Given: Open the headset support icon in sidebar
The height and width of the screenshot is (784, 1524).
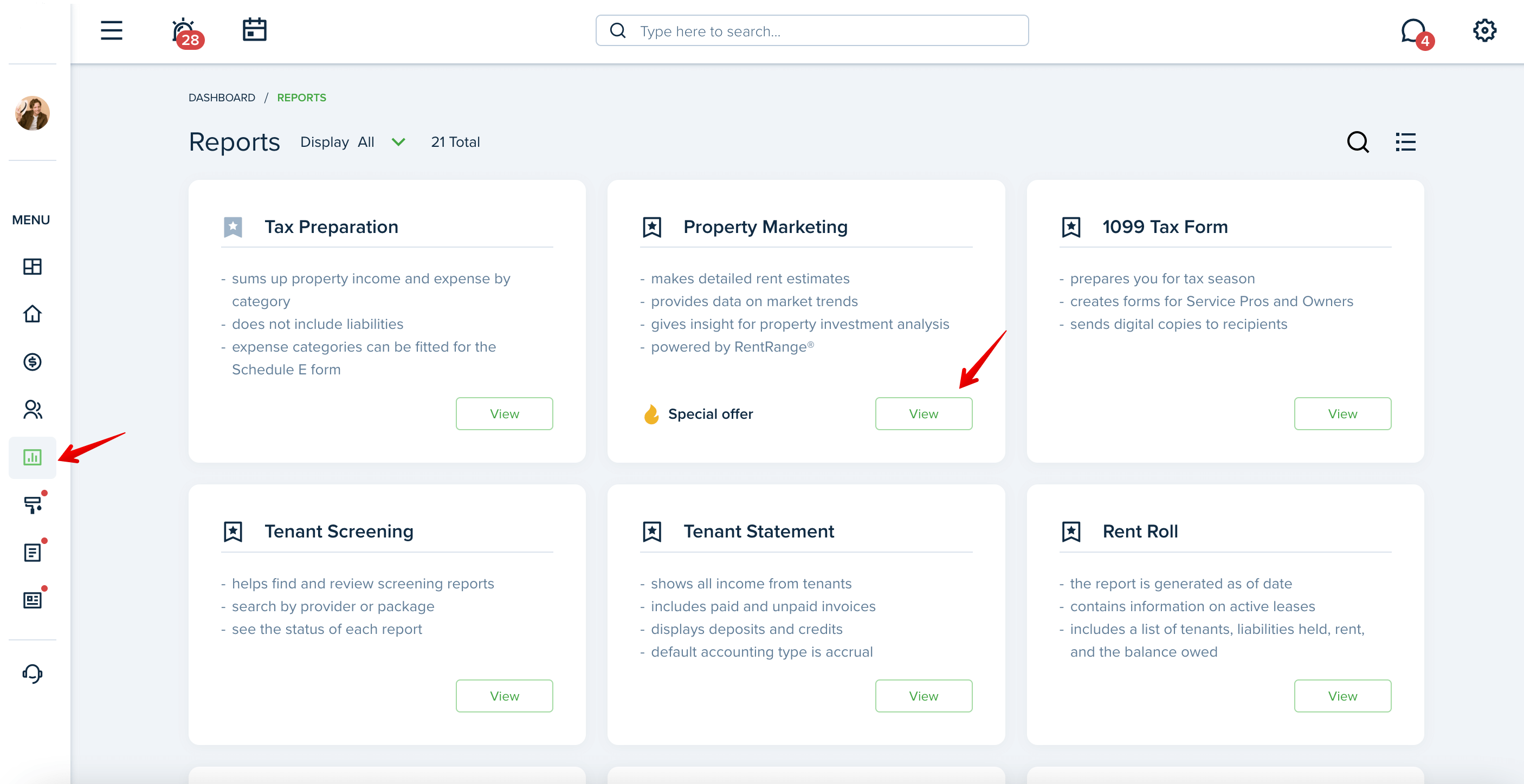Looking at the screenshot, I should [x=32, y=673].
